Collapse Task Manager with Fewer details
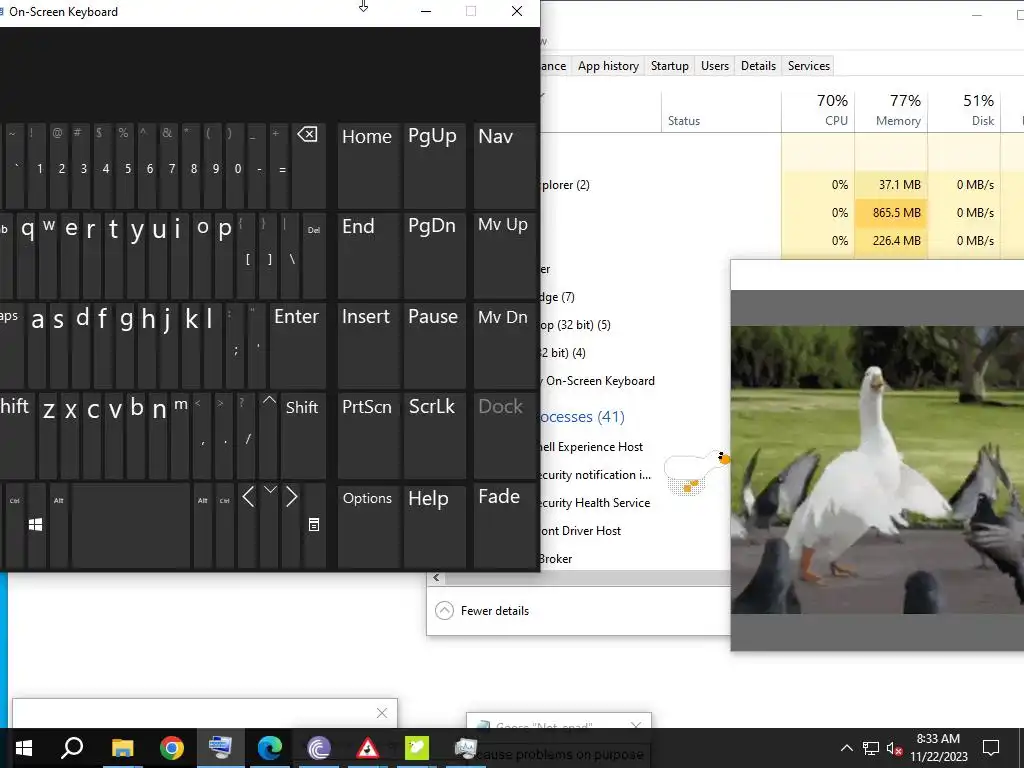The height and width of the screenshot is (768, 1024). 482,611
